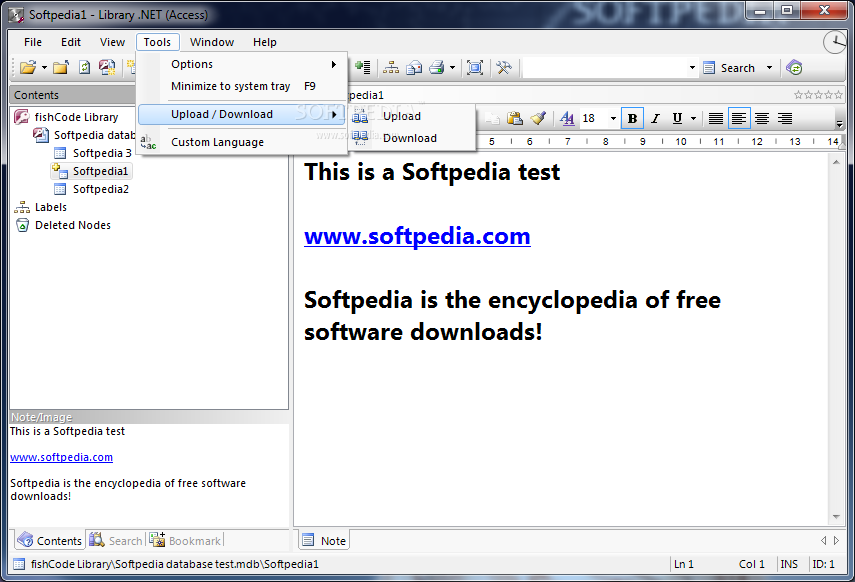Expand the formatting toolbar overflow options
This screenshot has width=855, height=582.
click(x=839, y=124)
